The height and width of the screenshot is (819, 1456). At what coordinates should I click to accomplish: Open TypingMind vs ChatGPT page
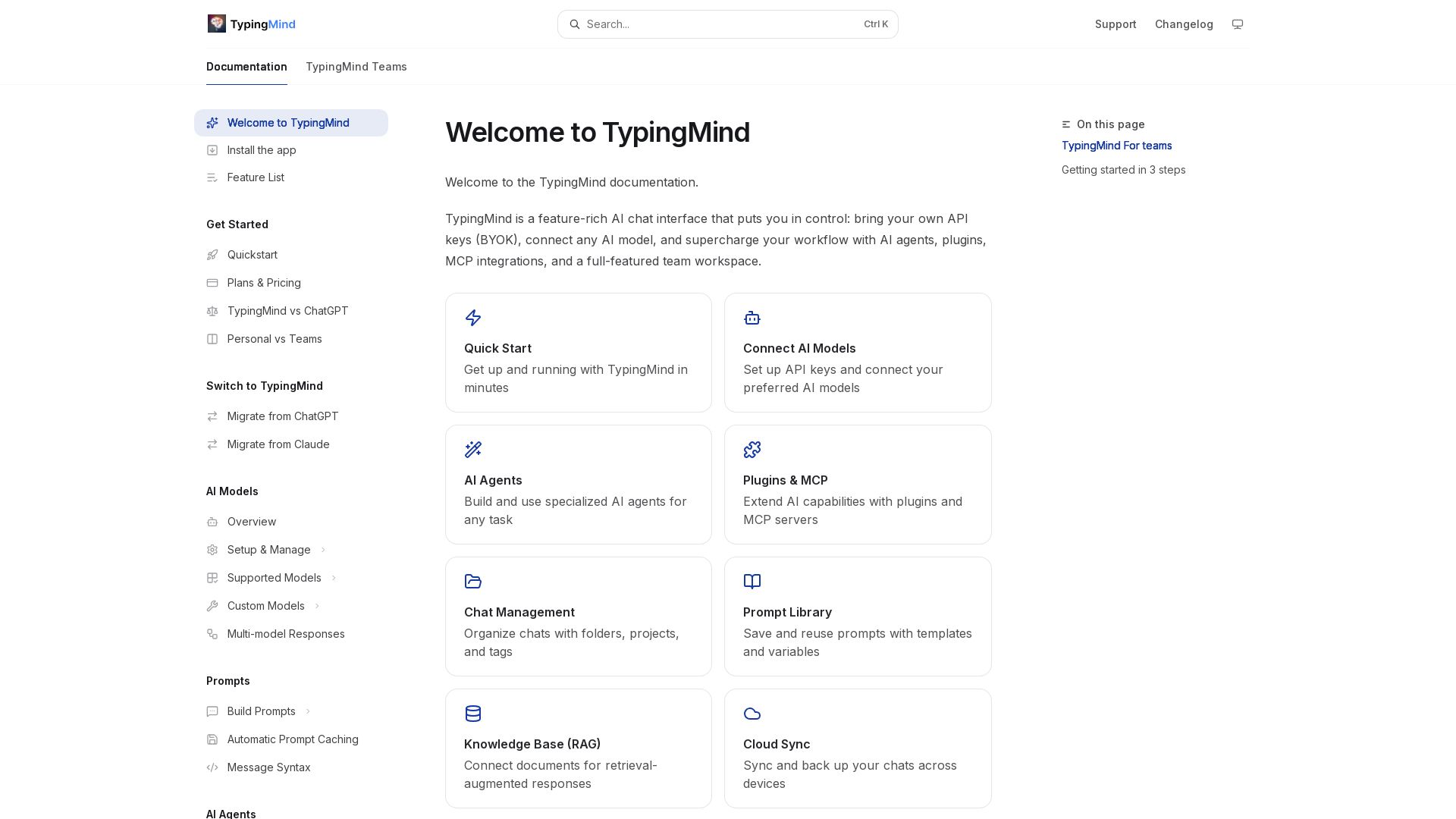(x=291, y=311)
